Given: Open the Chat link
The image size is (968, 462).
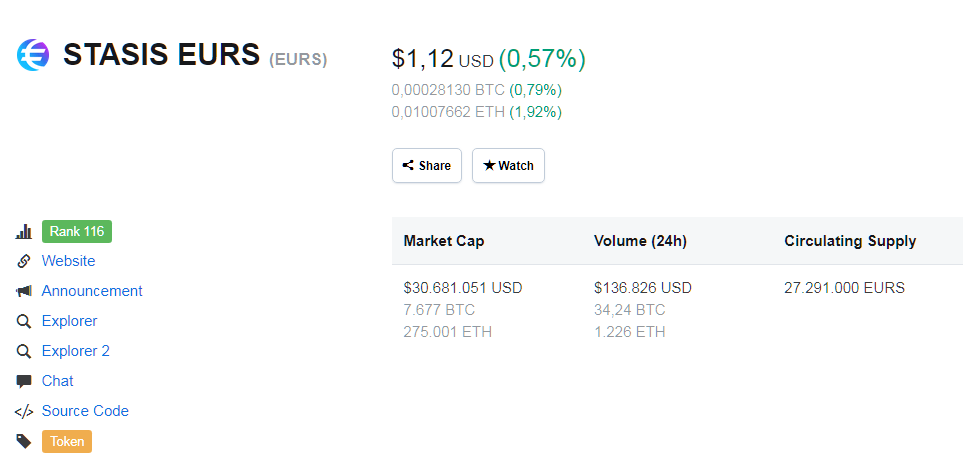Looking at the screenshot, I should point(58,381).
